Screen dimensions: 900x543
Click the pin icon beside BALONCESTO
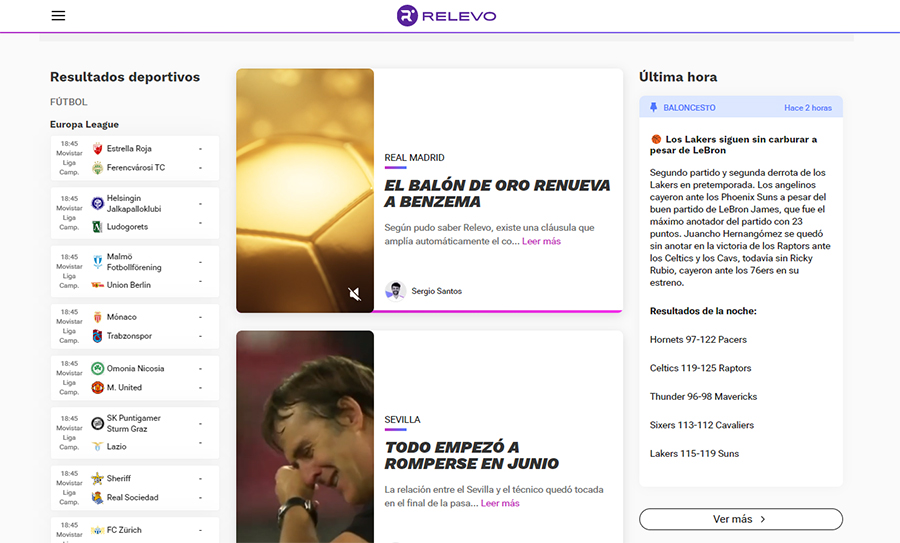[x=653, y=107]
